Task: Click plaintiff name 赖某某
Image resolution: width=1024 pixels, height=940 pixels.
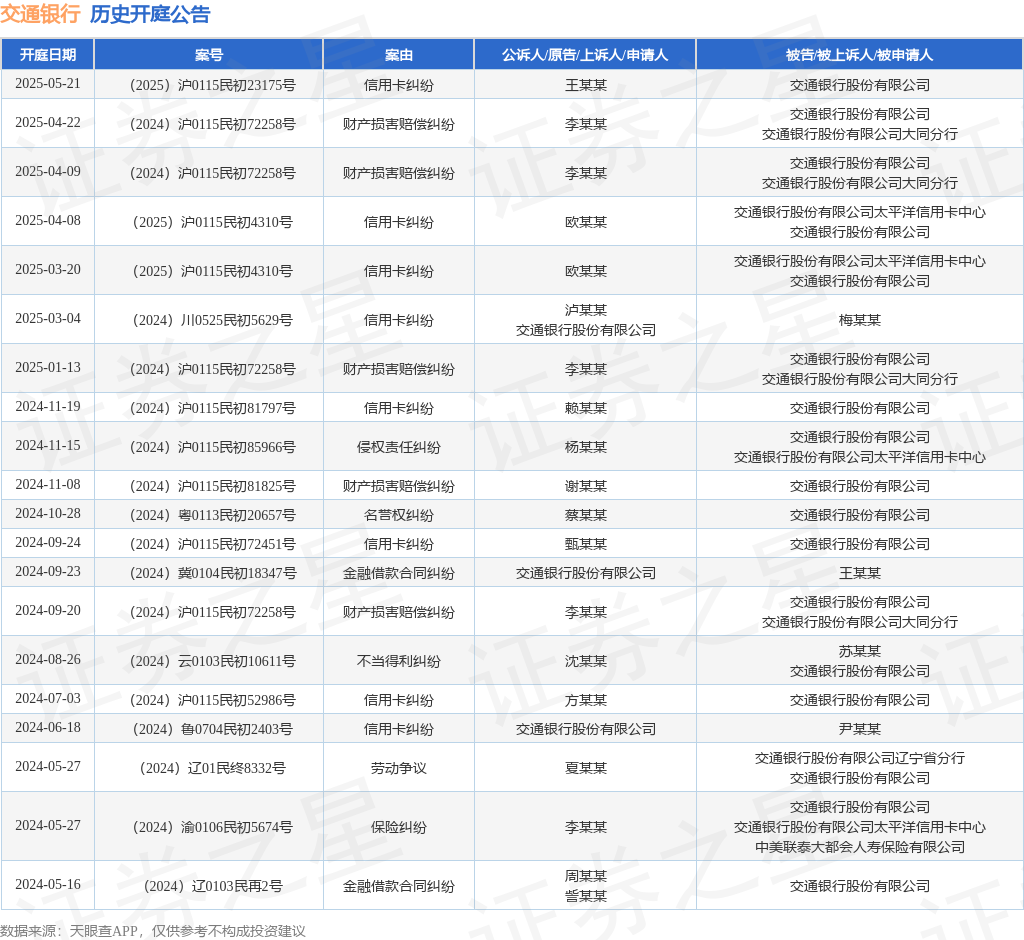Action: (x=586, y=409)
